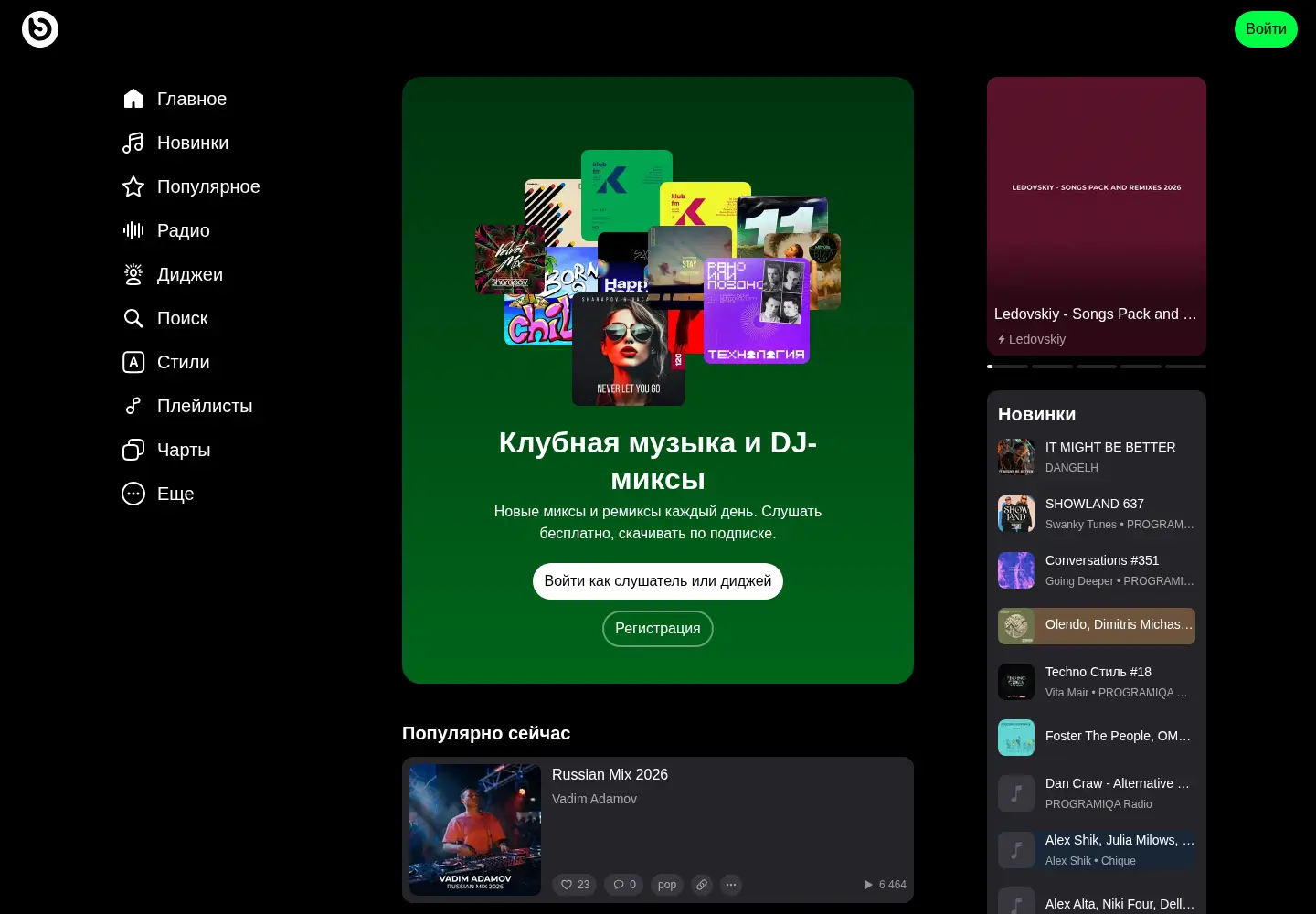Click SHOWLAND 637 cover thumbnail
Image resolution: width=1316 pixels, height=914 pixels.
[x=1016, y=514]
